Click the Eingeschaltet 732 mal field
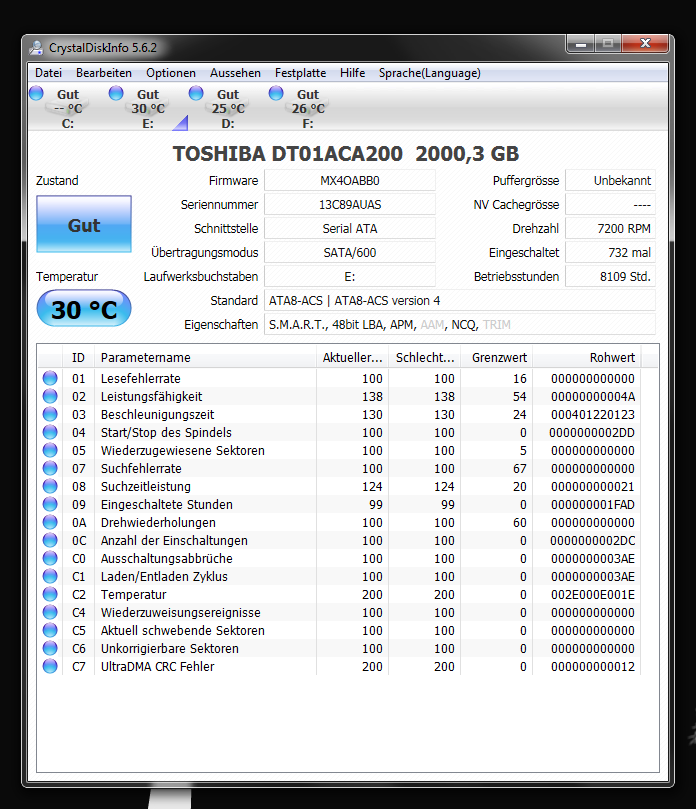 coord(610,253)
